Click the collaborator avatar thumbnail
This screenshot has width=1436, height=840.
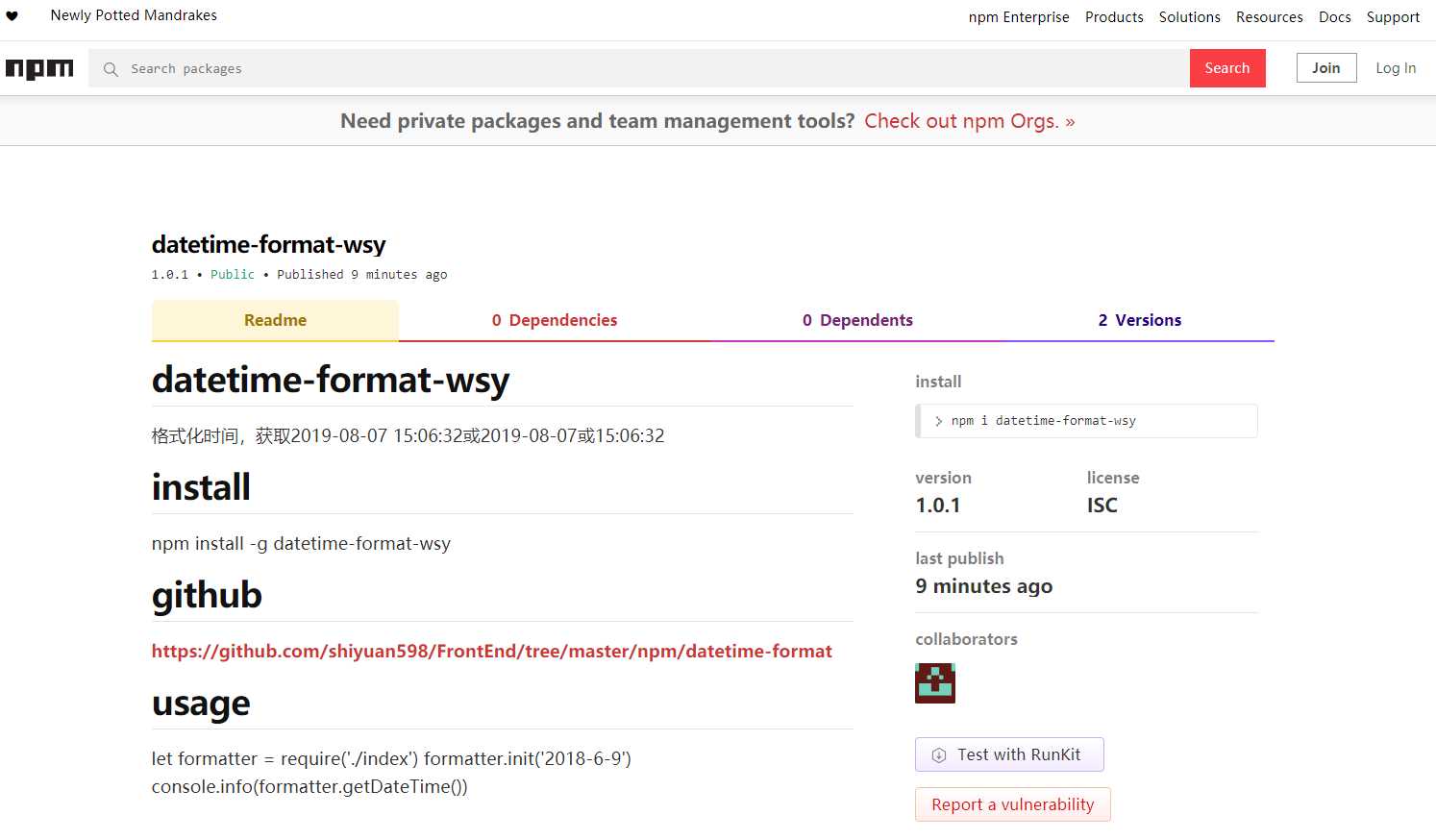935,683
